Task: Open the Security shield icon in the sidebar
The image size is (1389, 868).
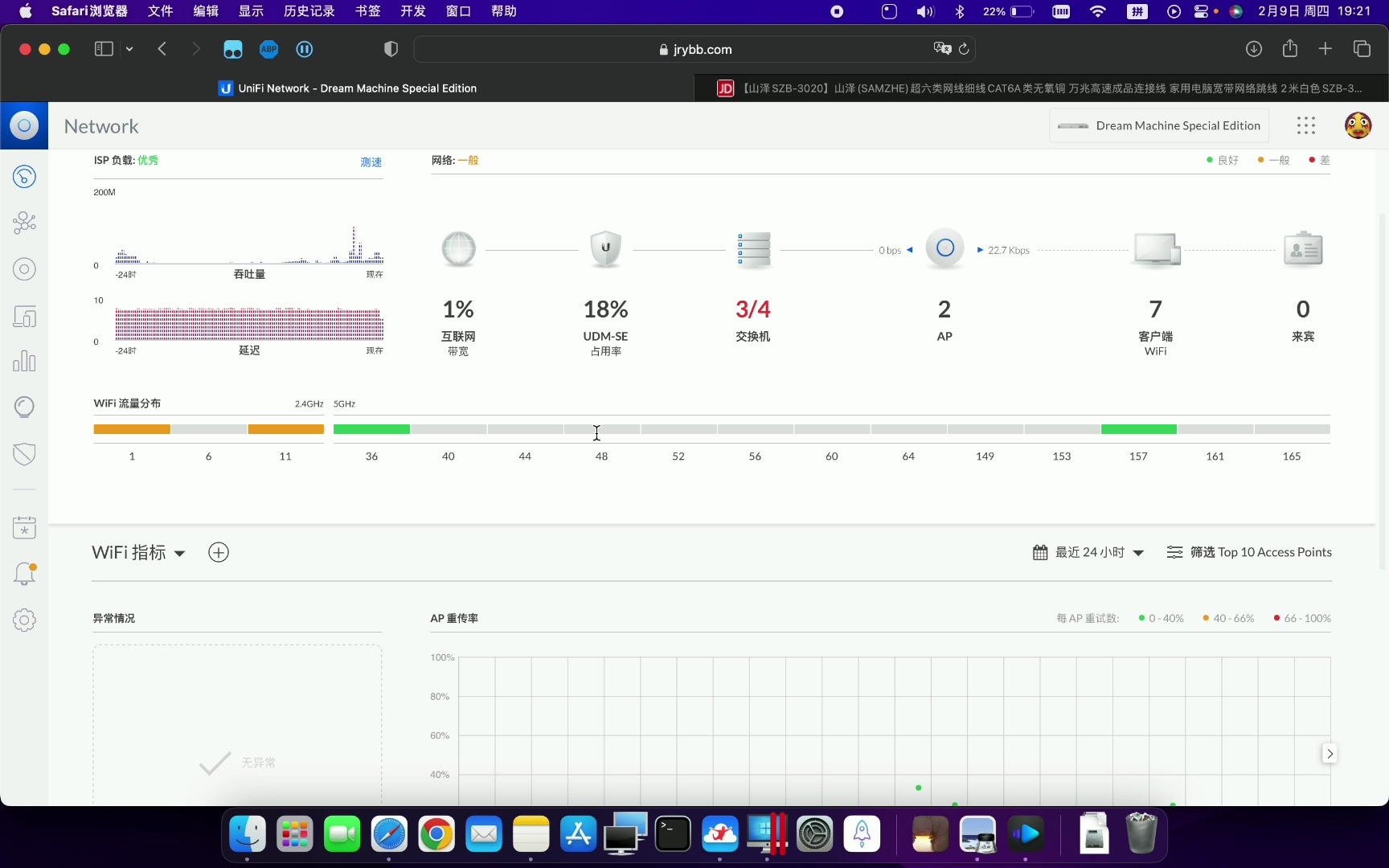Action: (x=24, y=454)
